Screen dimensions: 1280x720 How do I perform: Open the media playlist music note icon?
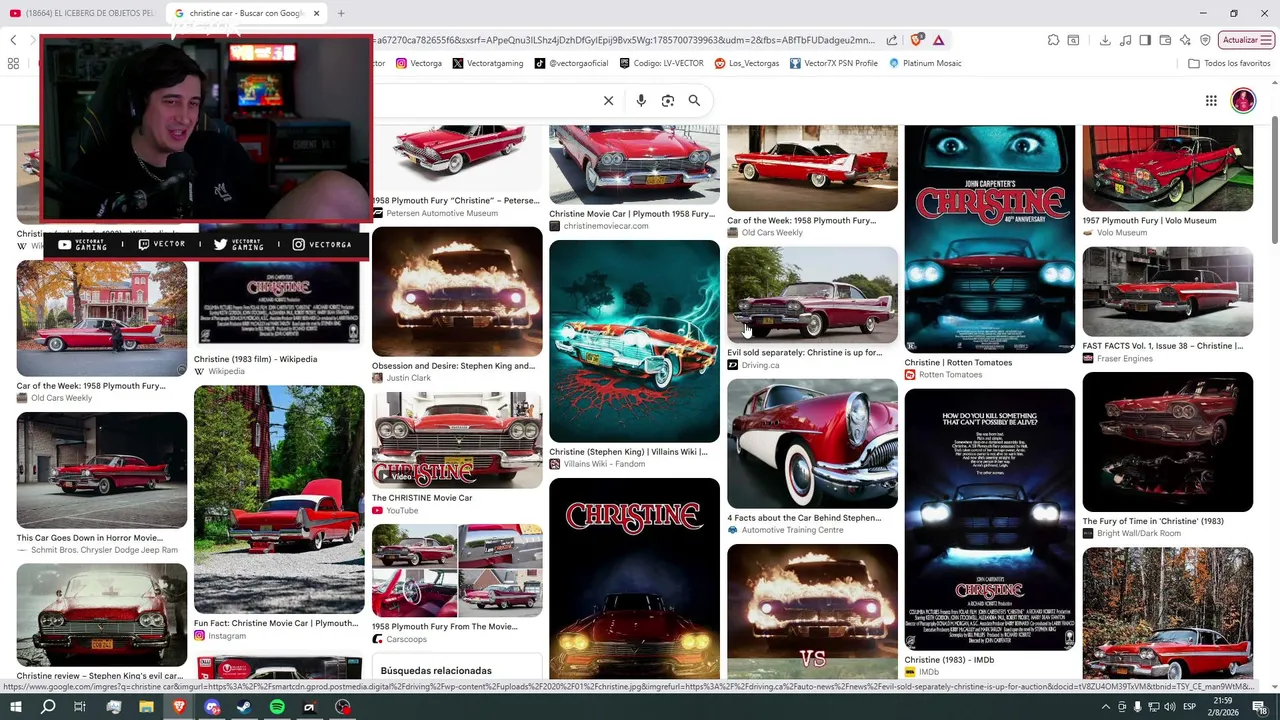pos(1125,40)
